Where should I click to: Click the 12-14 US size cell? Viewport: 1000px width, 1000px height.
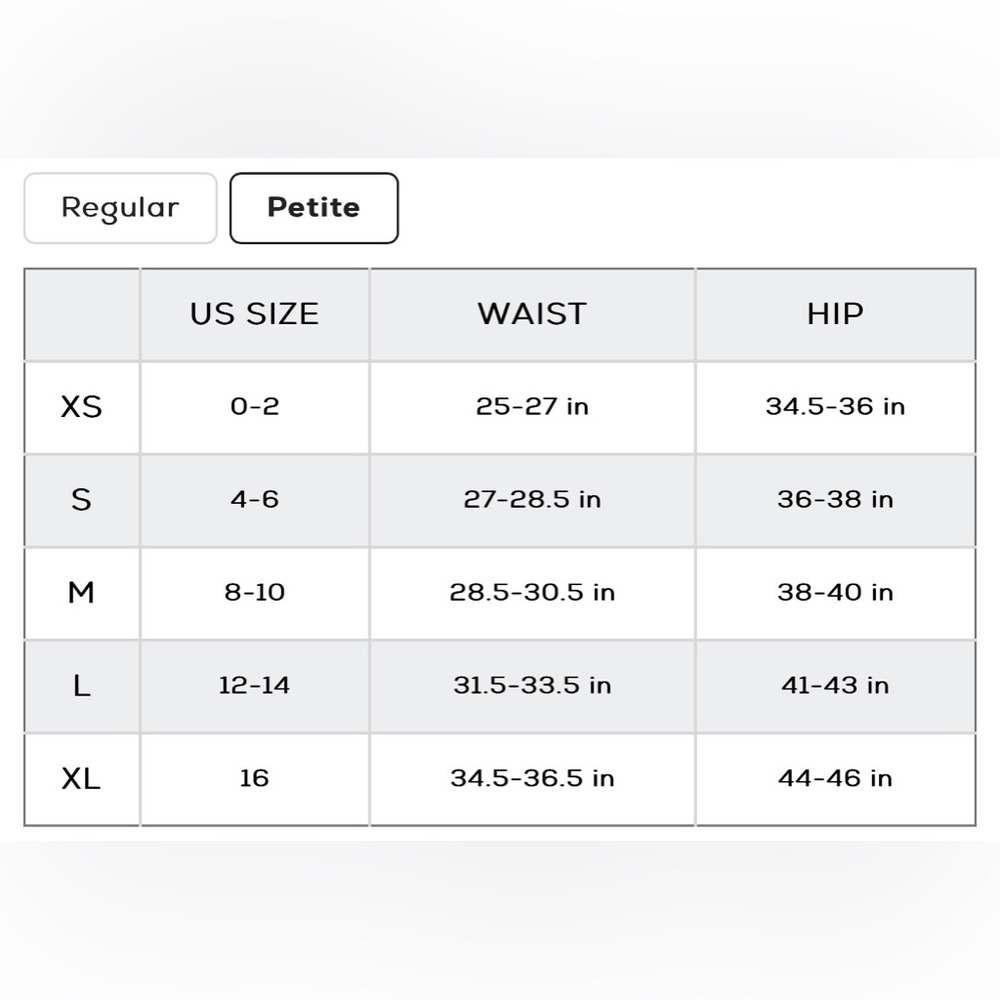(x=254, y=686)
